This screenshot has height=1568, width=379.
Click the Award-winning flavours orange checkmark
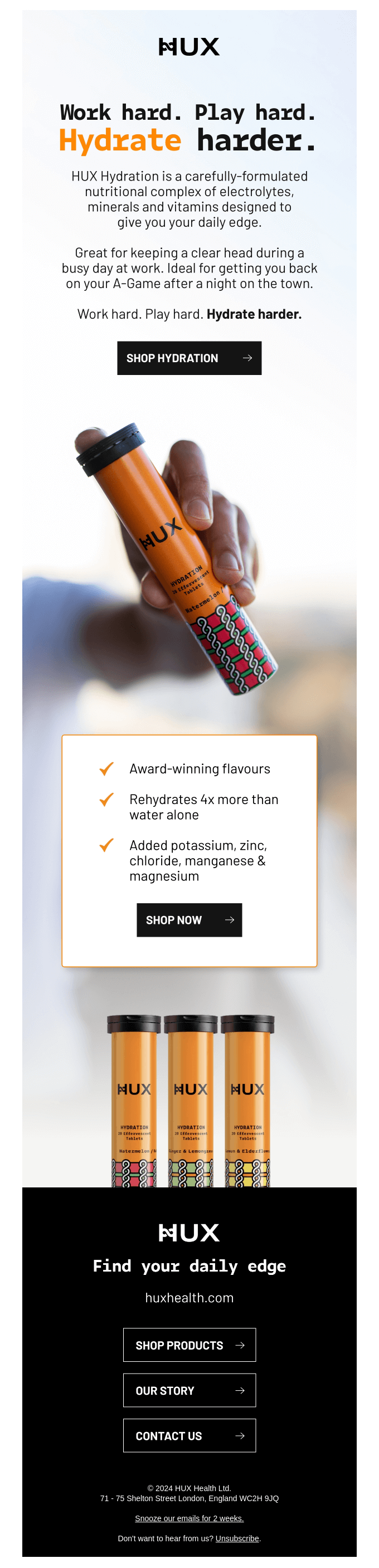click(x=106, y=769)
